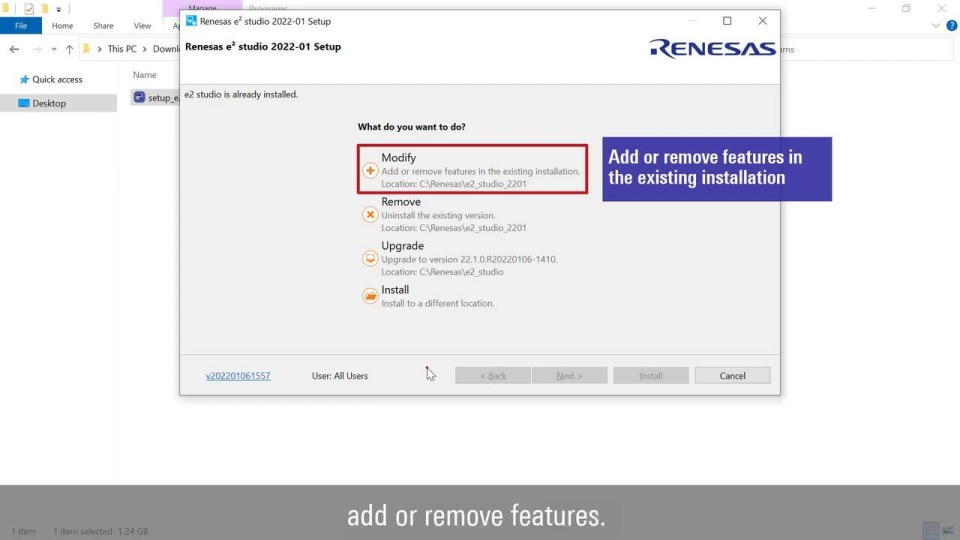Viewport: 960px width, 540px height.
Task: Click the Quick Access Toolbar properties checkmark icon
Action: click(x=29, y=9)
